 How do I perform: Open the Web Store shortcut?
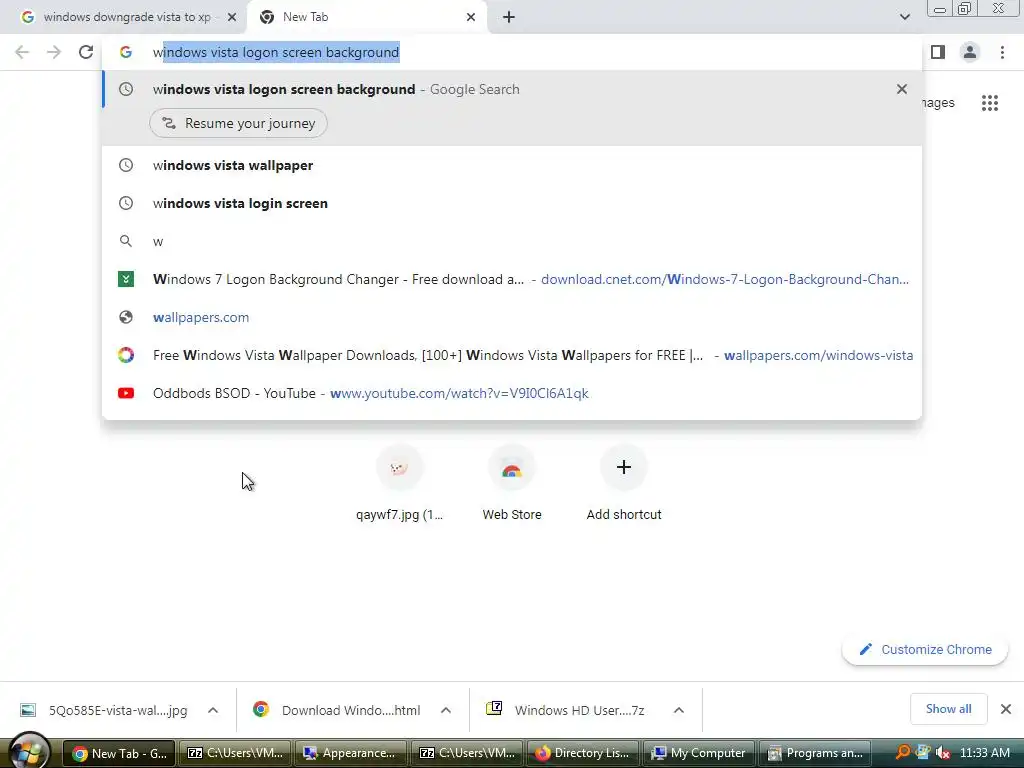pyautogui.click(x=512, y=484)
